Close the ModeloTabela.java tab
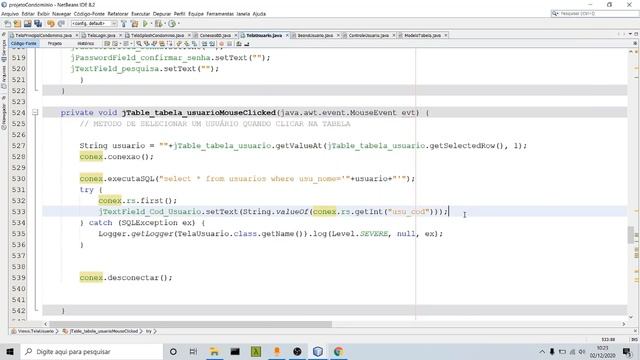The height and width of the screenshot is (360, 640). click(446, 36)
